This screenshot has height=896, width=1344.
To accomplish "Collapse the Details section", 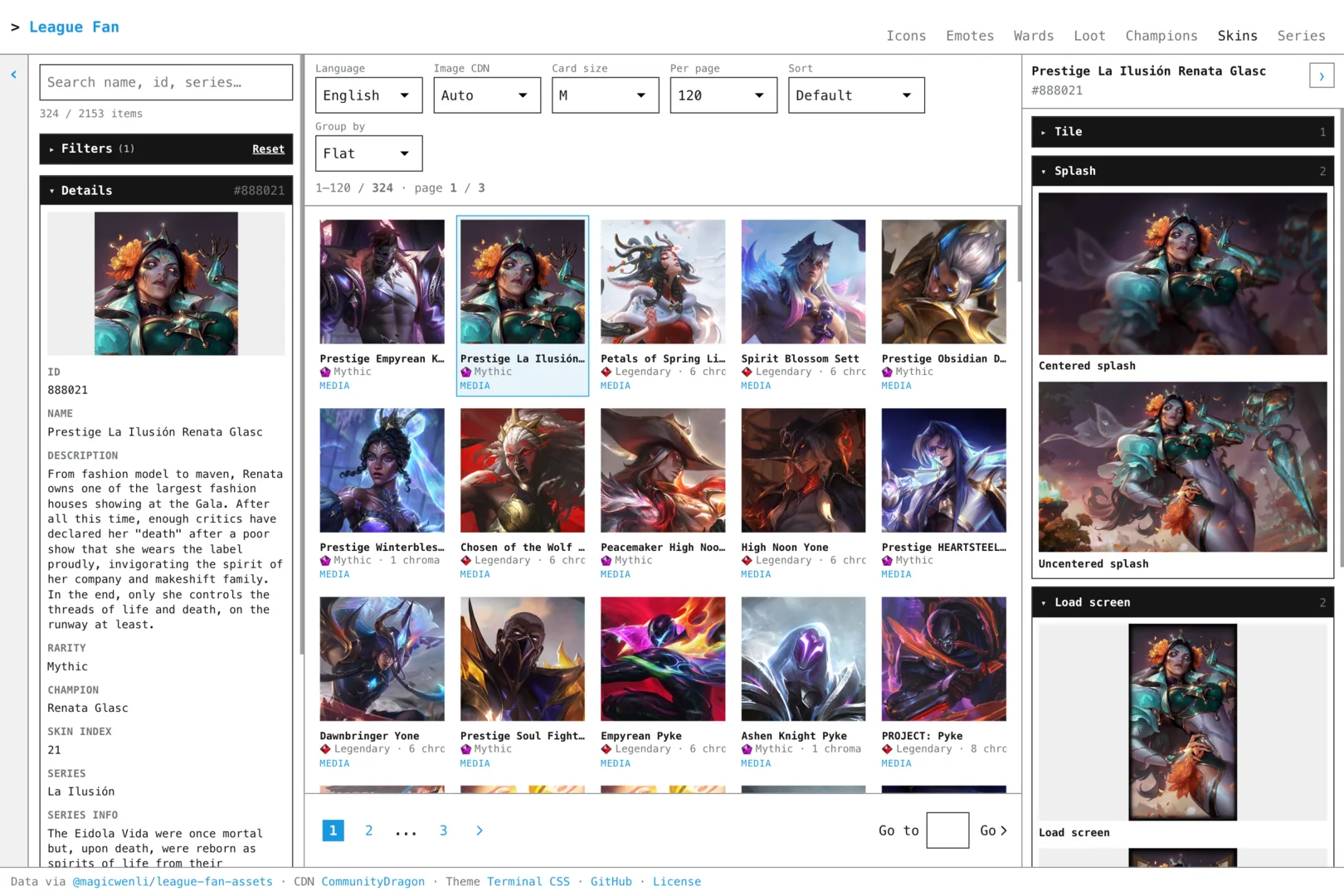I will click(x=166, y=190).
